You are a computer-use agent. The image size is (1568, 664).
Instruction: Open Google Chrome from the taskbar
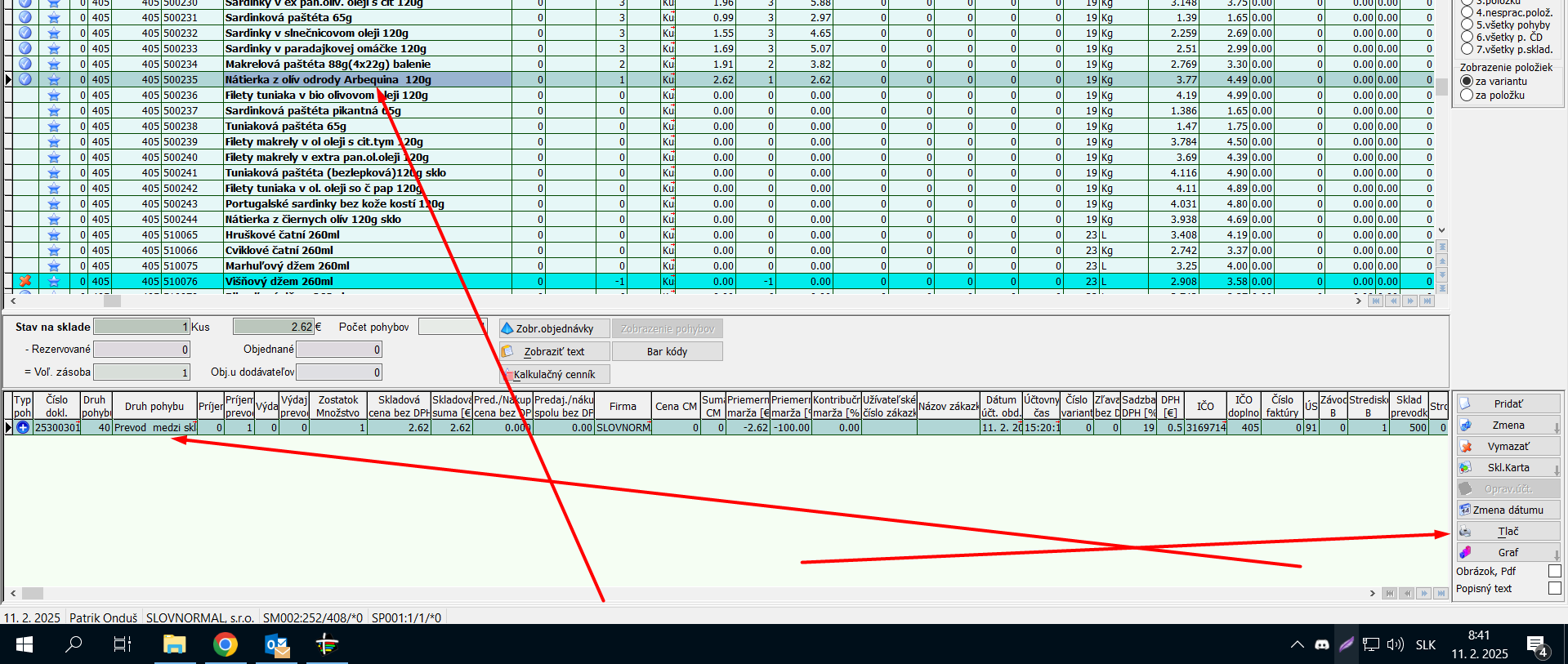click(x=226, y=644)
